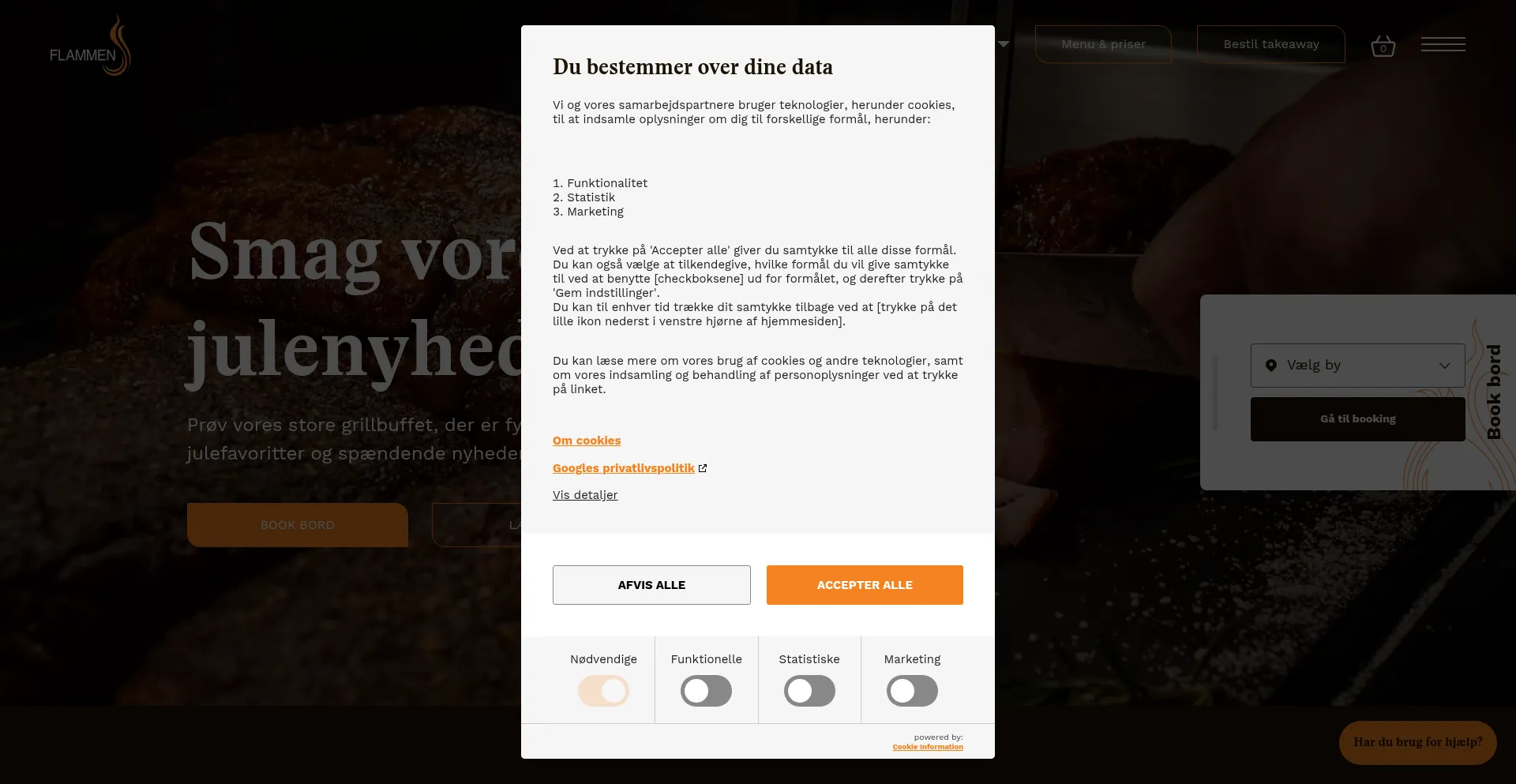This screenshot has width=1516, height=784.
Task: Enable the Statistiske cookies switch
Action: tap(809, 691)
